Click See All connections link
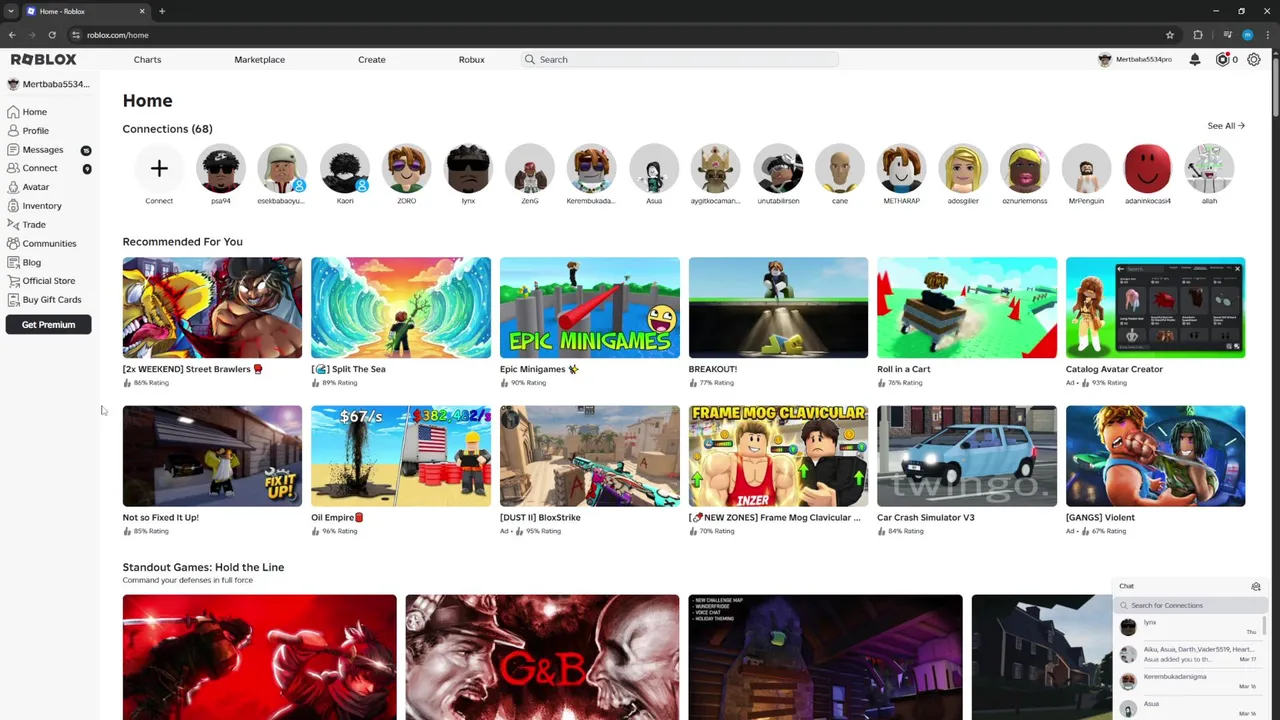Viewport: 1280px width, 720px height. [1226, 126]
